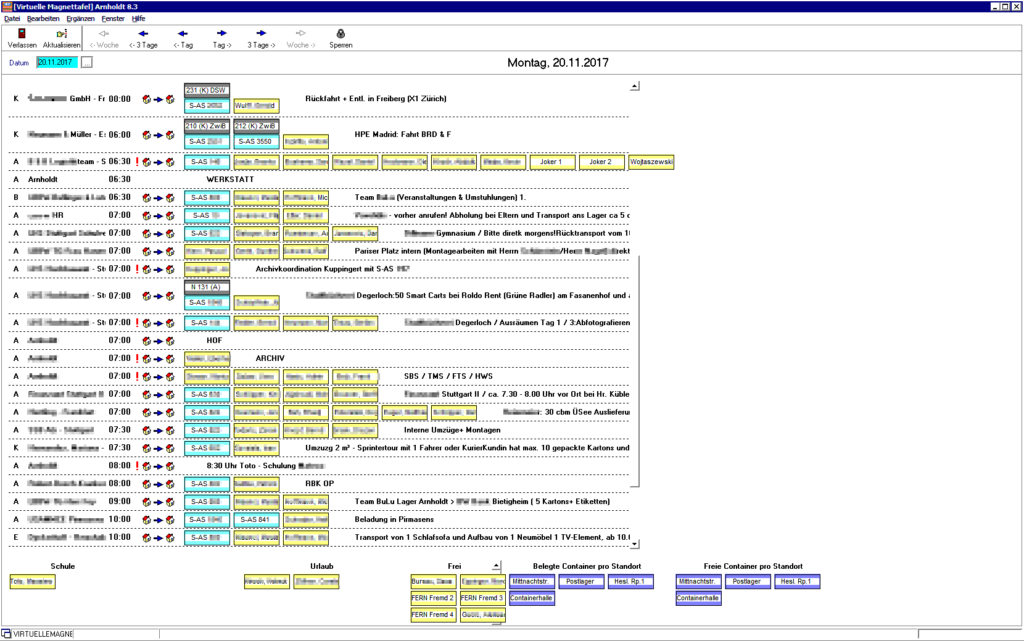The height and width of the screenshot is (641, 1024).
Task: Open the Ergänzen menu
Action: (80, 19)
